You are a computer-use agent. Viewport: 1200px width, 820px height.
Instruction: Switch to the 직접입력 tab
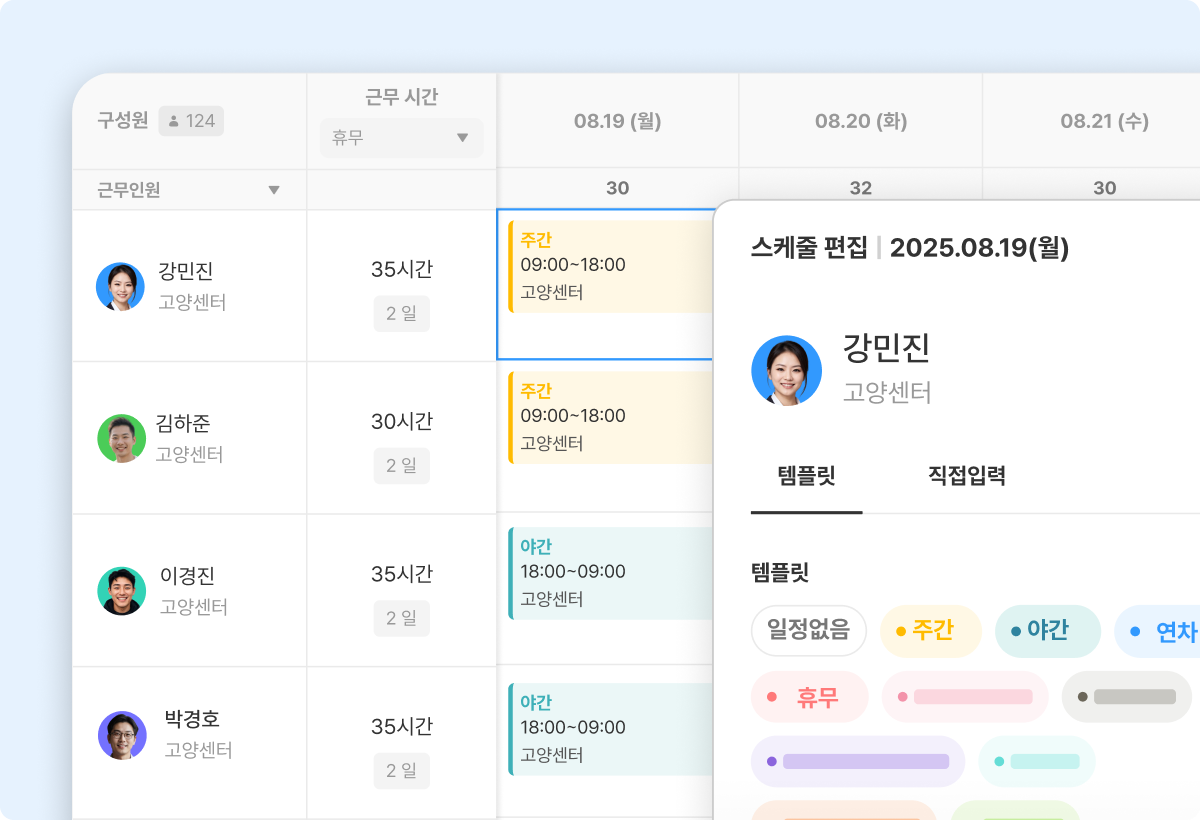[967, 476]
